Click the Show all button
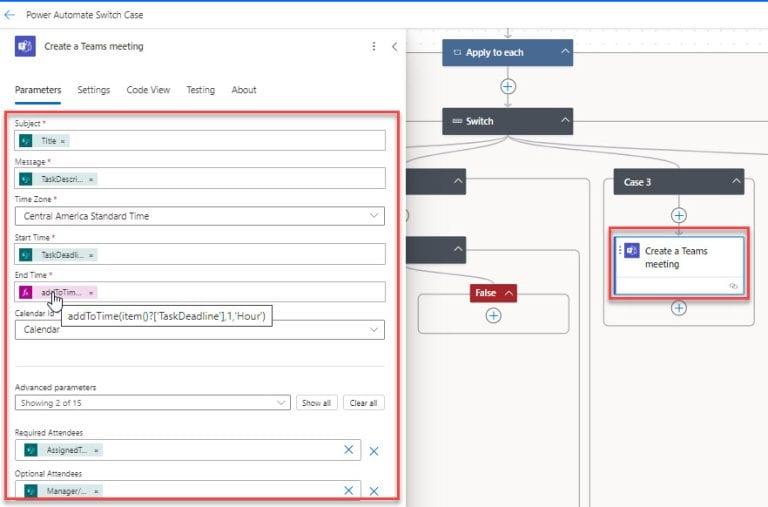Viewport: 768px width, 507px height. [x=316, y=403]
